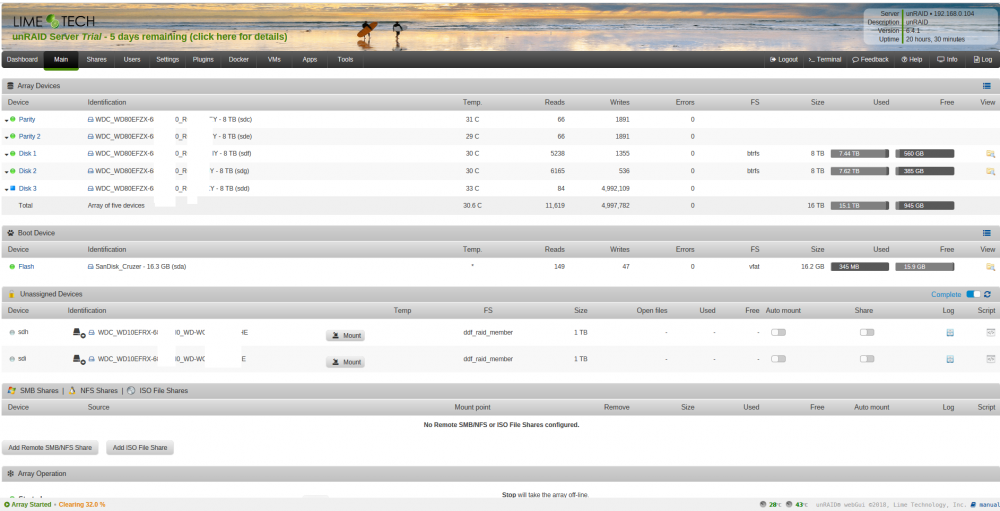Click Add Remote SMB/NFS Share button

[x=50, y=448]
